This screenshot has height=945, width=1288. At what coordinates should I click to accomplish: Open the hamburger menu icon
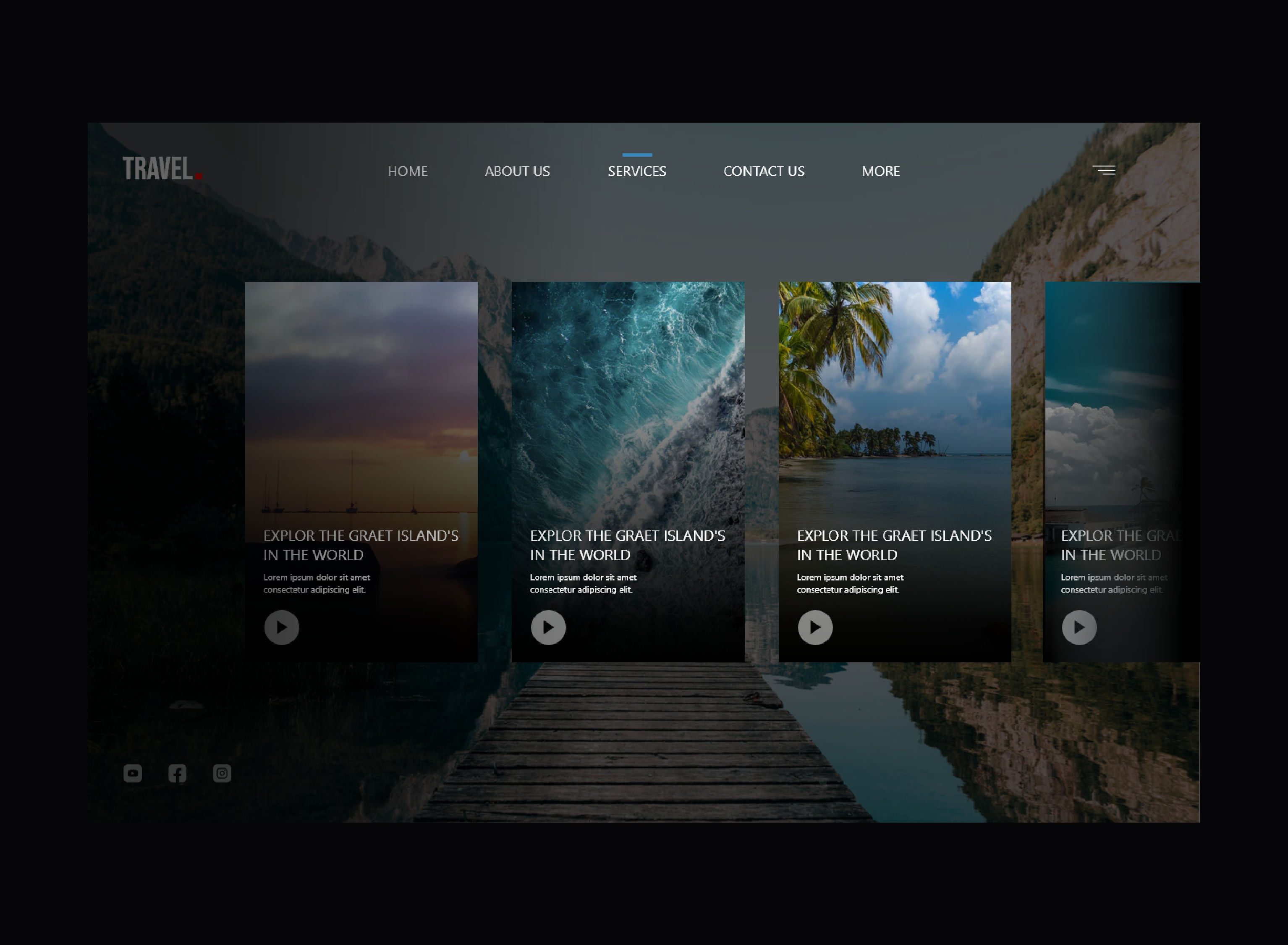1104,171
